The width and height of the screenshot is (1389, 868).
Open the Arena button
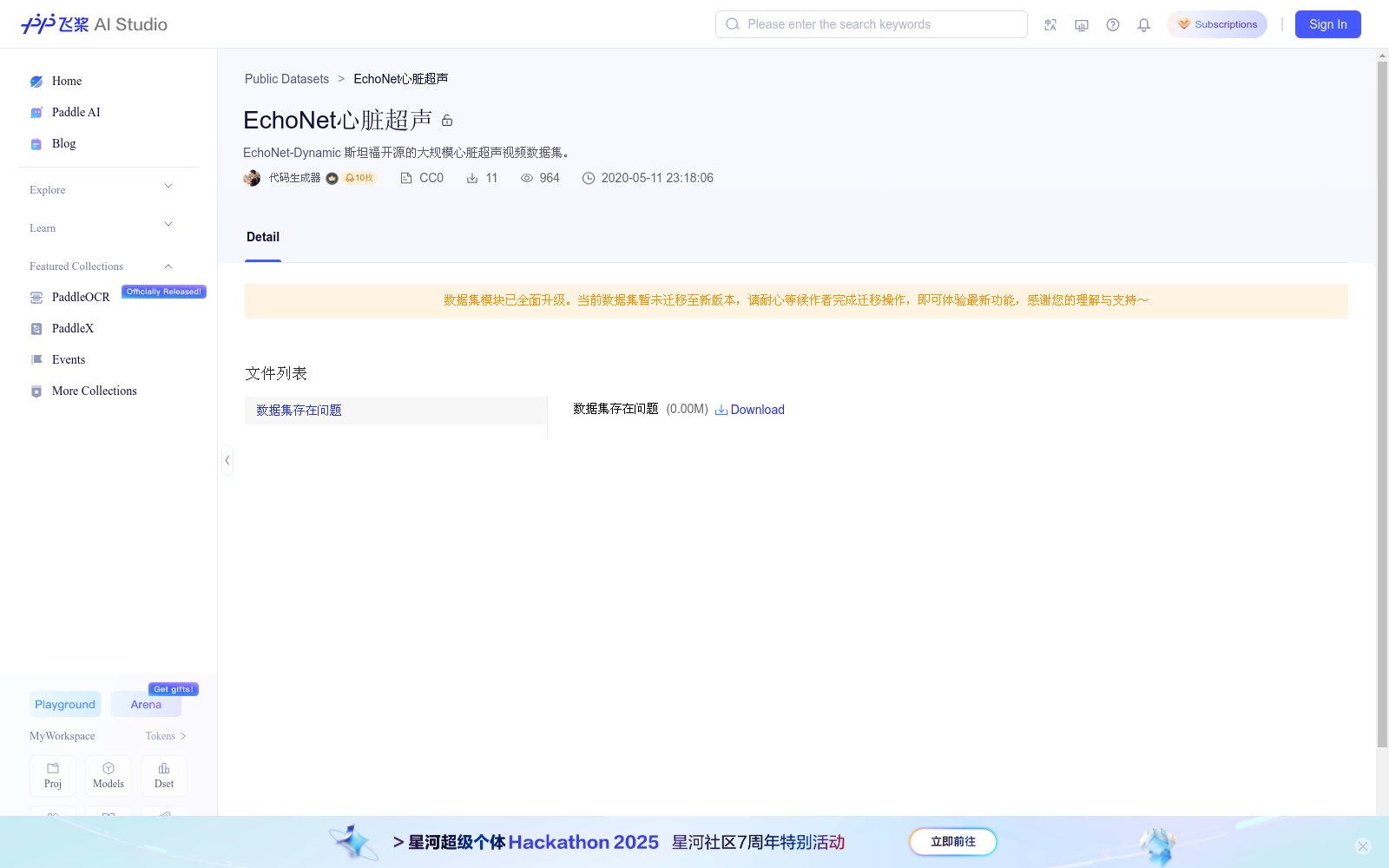point(146,704)
